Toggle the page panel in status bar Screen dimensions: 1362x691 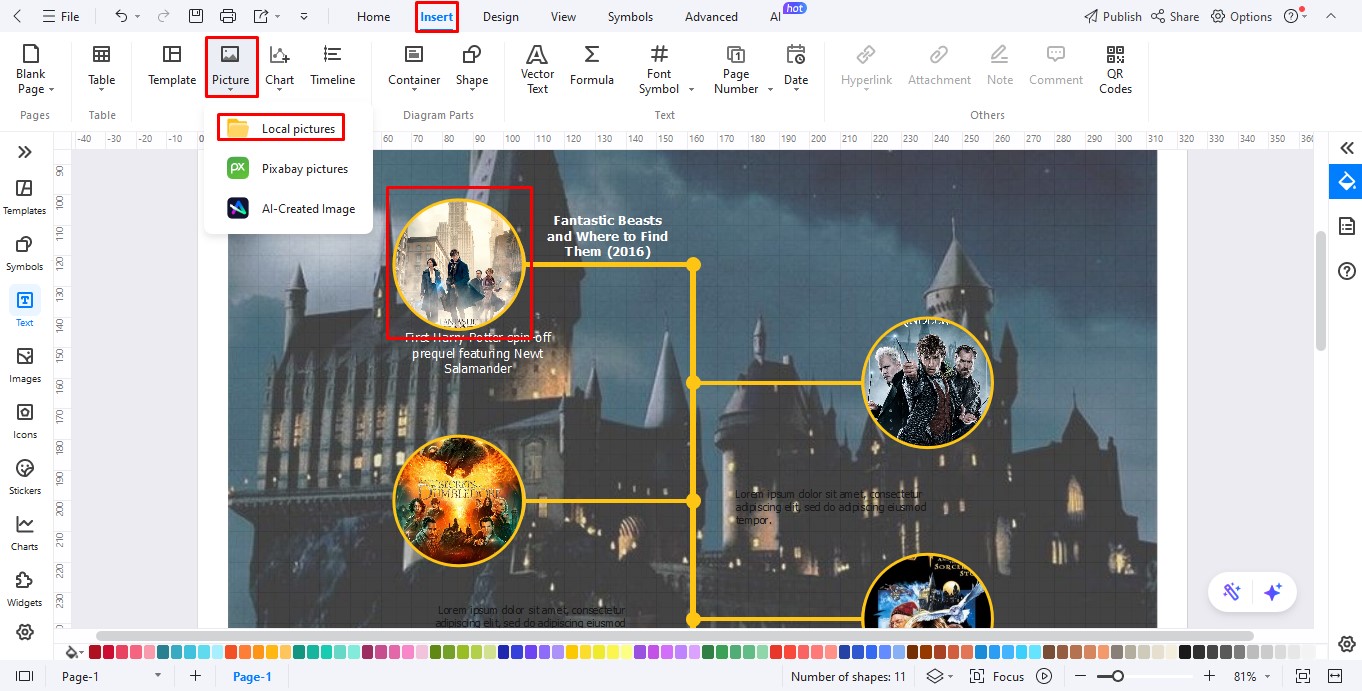click(x=25, y=677)
